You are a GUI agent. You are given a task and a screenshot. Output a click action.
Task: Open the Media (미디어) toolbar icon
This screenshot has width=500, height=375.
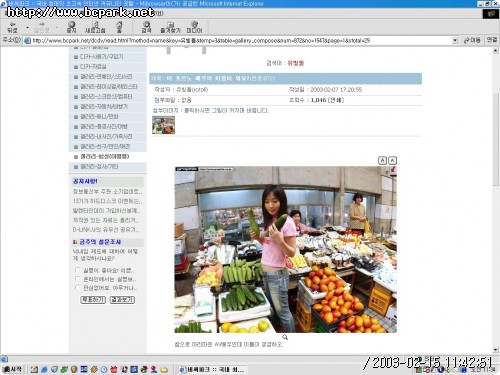(x=194, y=27)
